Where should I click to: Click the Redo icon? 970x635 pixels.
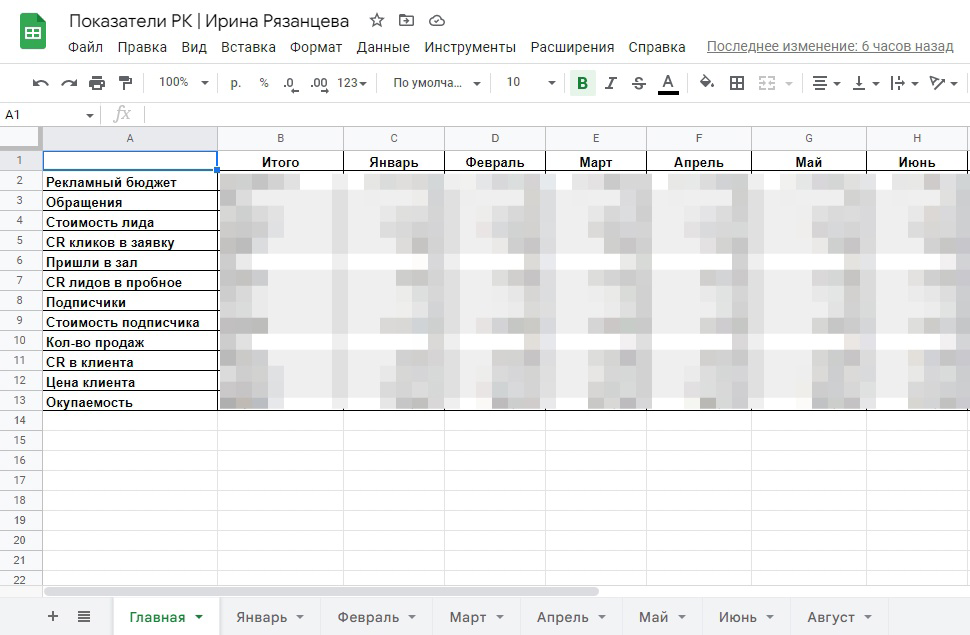tap(69, 83)
